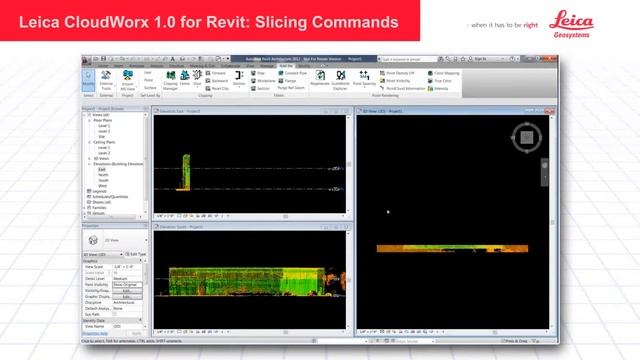Open East elevation in Project Browser
Image resolution: width=640 pixels, height=360 pixels.
pyautogui.click(x=102, y=169)
